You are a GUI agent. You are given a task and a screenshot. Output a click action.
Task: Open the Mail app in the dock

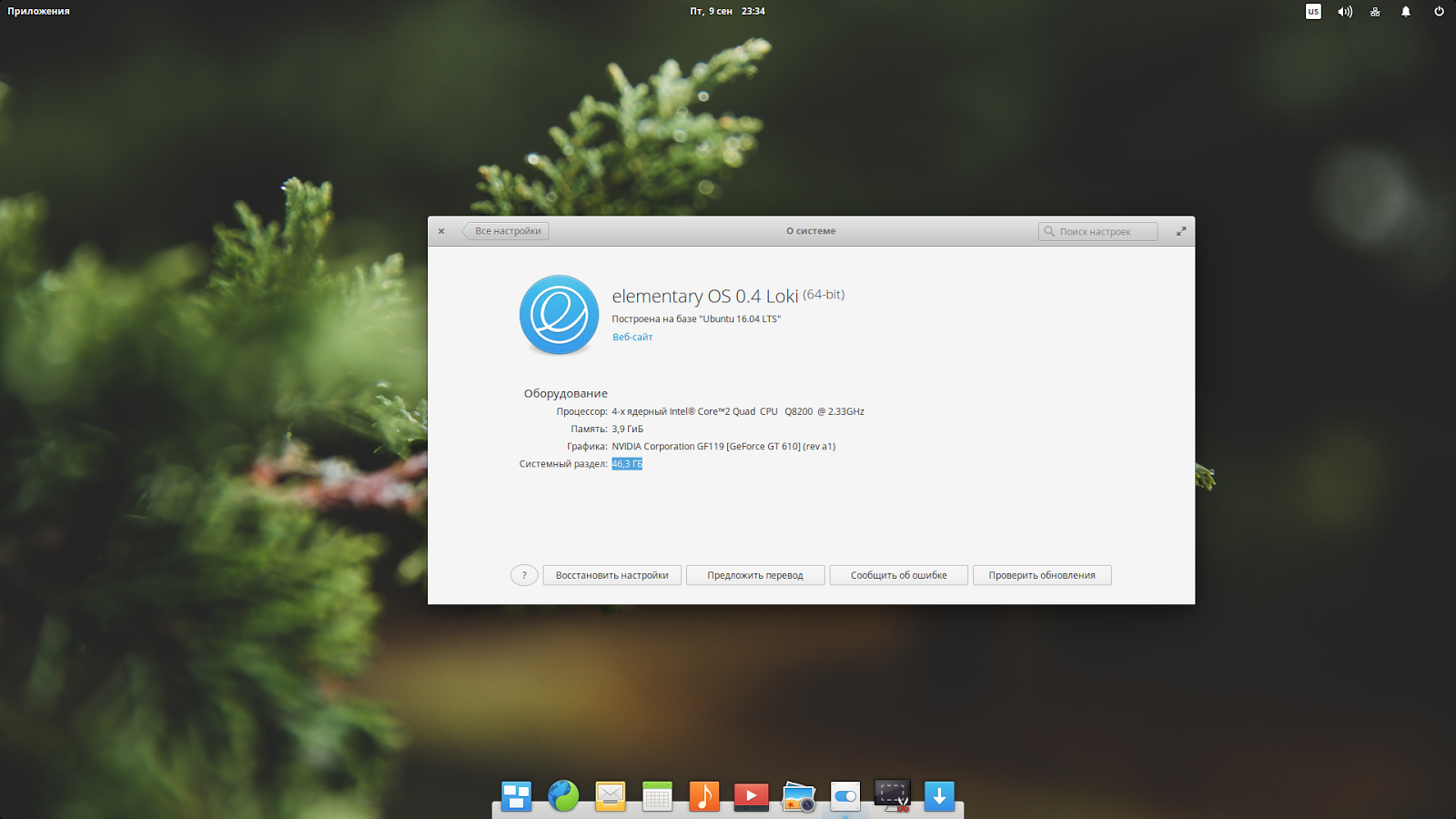[611, 796]
